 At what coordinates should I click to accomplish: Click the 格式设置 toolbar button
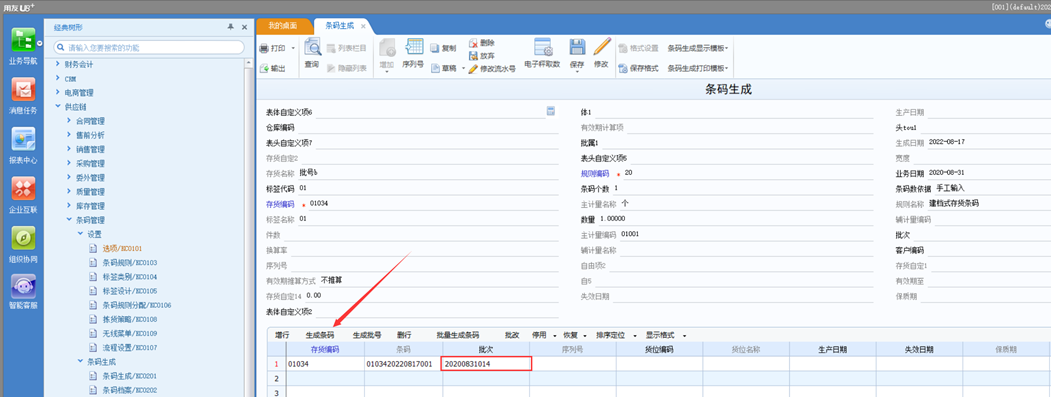(x=638, y=48)
